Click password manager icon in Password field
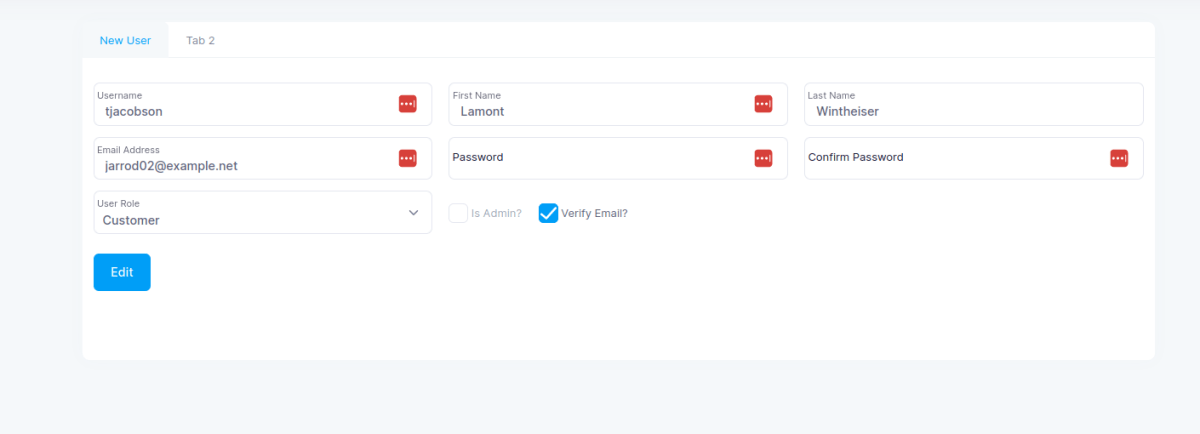The image size is (1200, 434). point(763,158)
